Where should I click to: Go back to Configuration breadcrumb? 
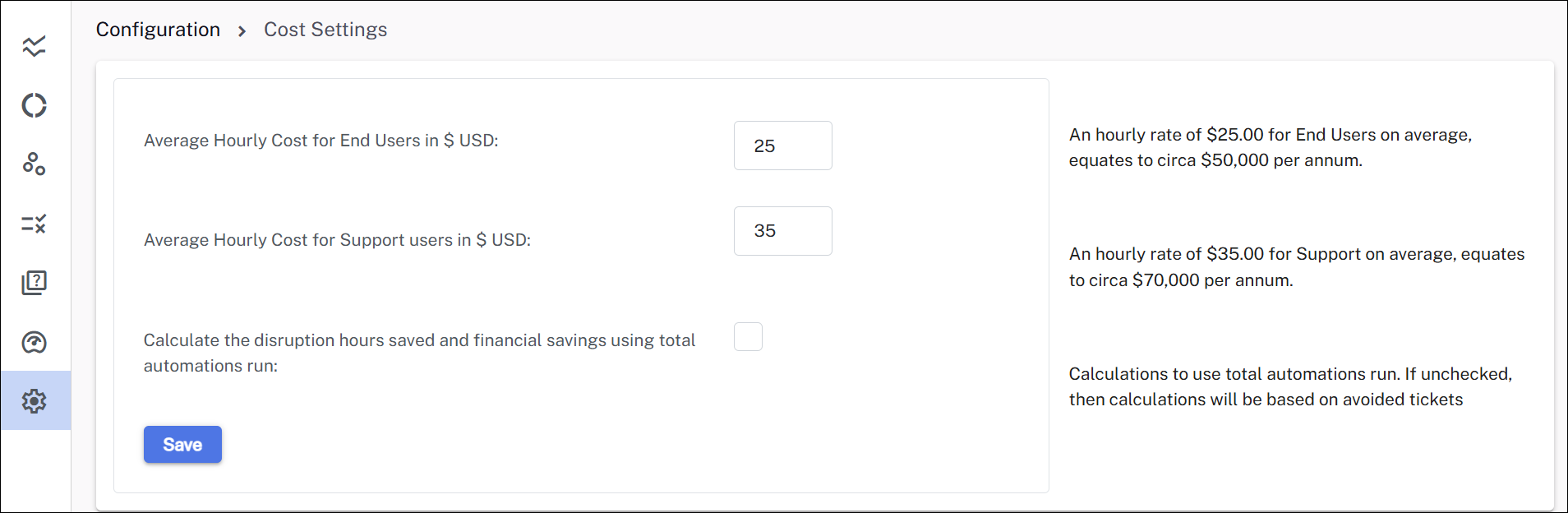click(x=158, y=30)
